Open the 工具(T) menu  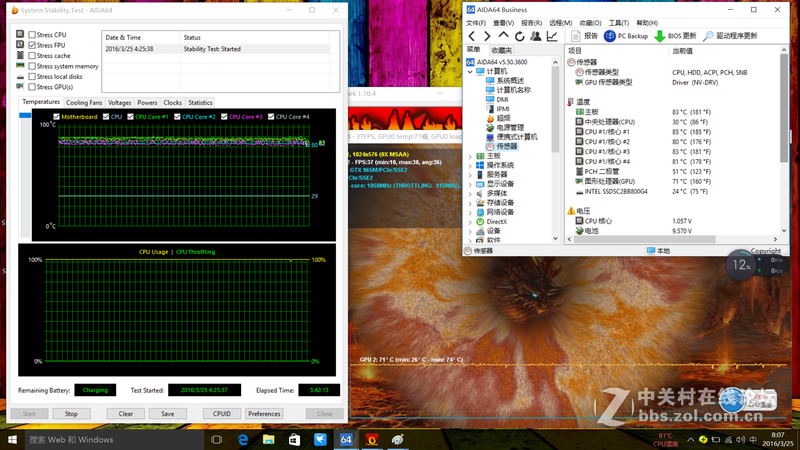[619, 23]
